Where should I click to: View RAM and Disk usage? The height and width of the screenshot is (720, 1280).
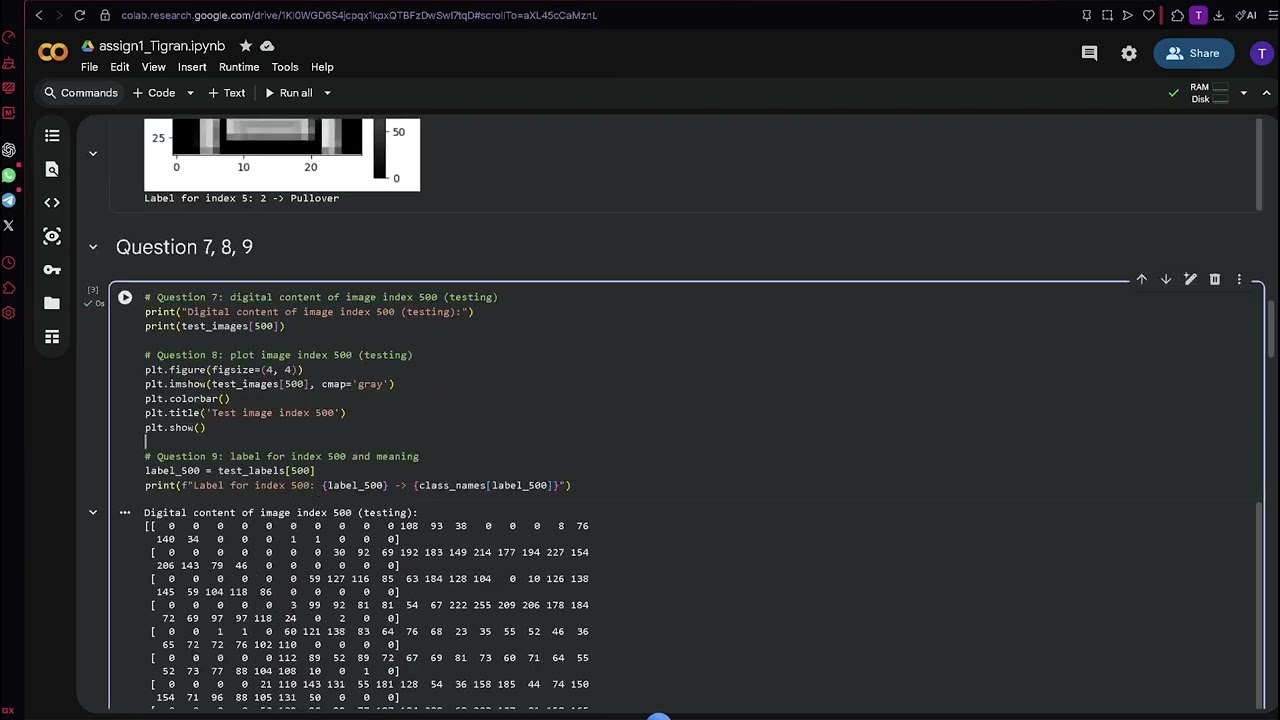coord(1209,93)
